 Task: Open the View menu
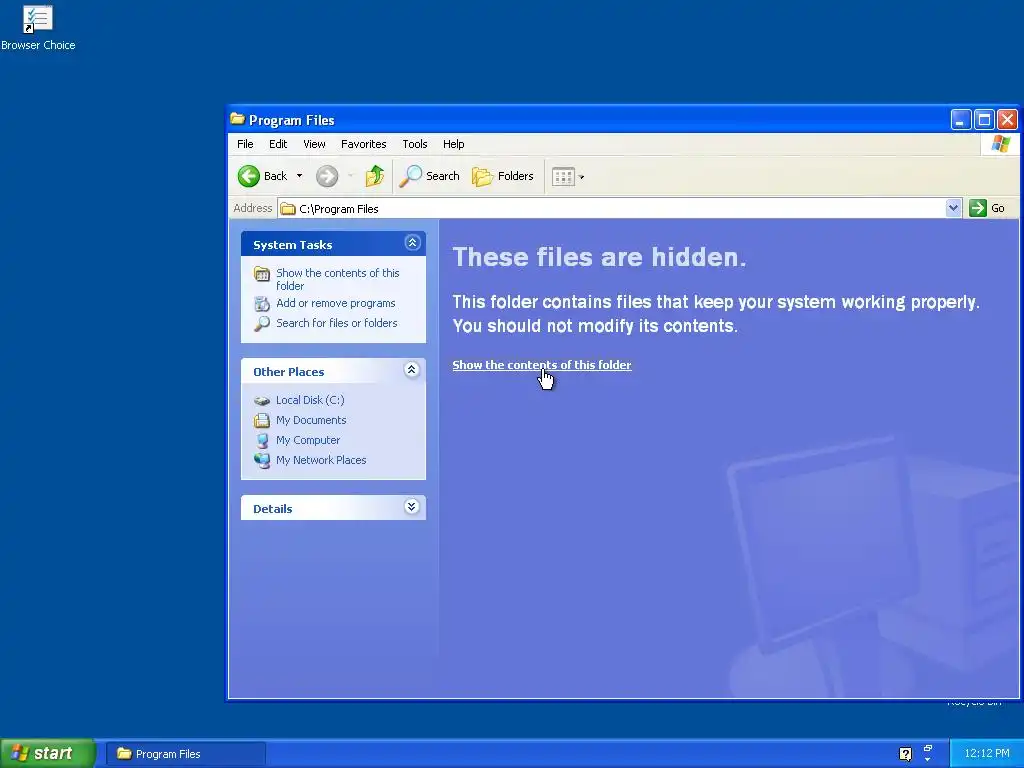coord(314,144)
